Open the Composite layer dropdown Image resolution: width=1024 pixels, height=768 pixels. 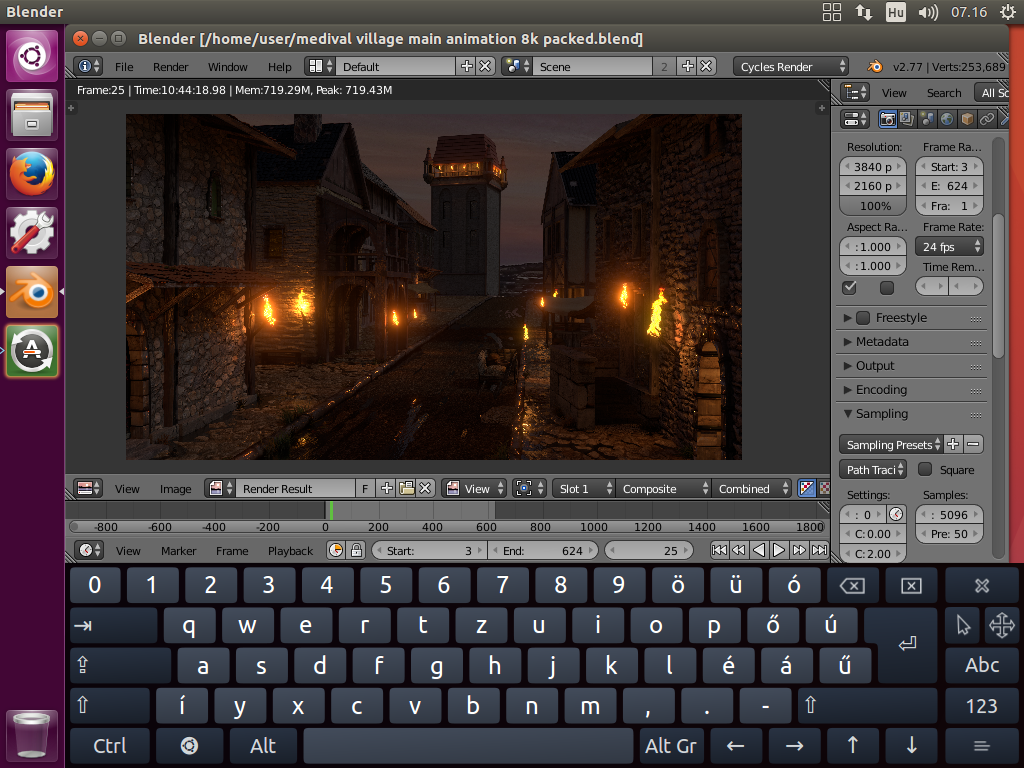pos(663,488)
